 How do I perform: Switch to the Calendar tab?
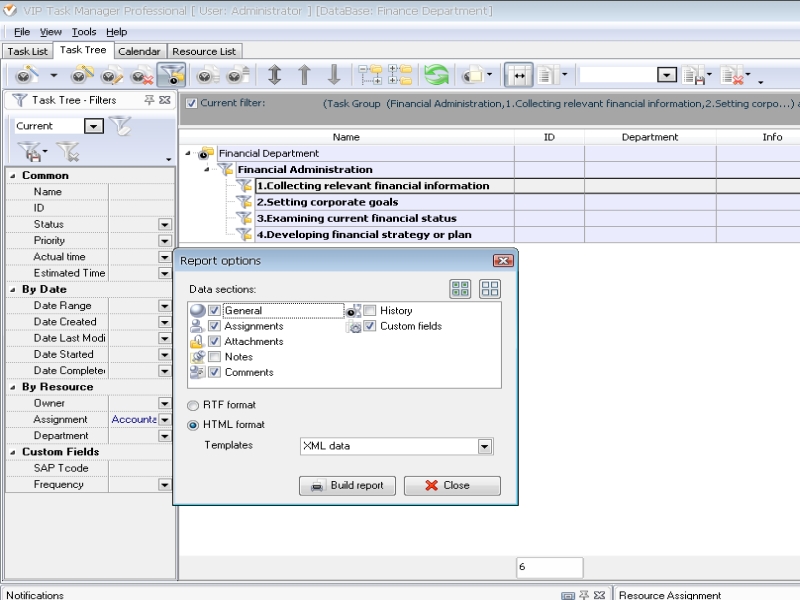point(138,51)
